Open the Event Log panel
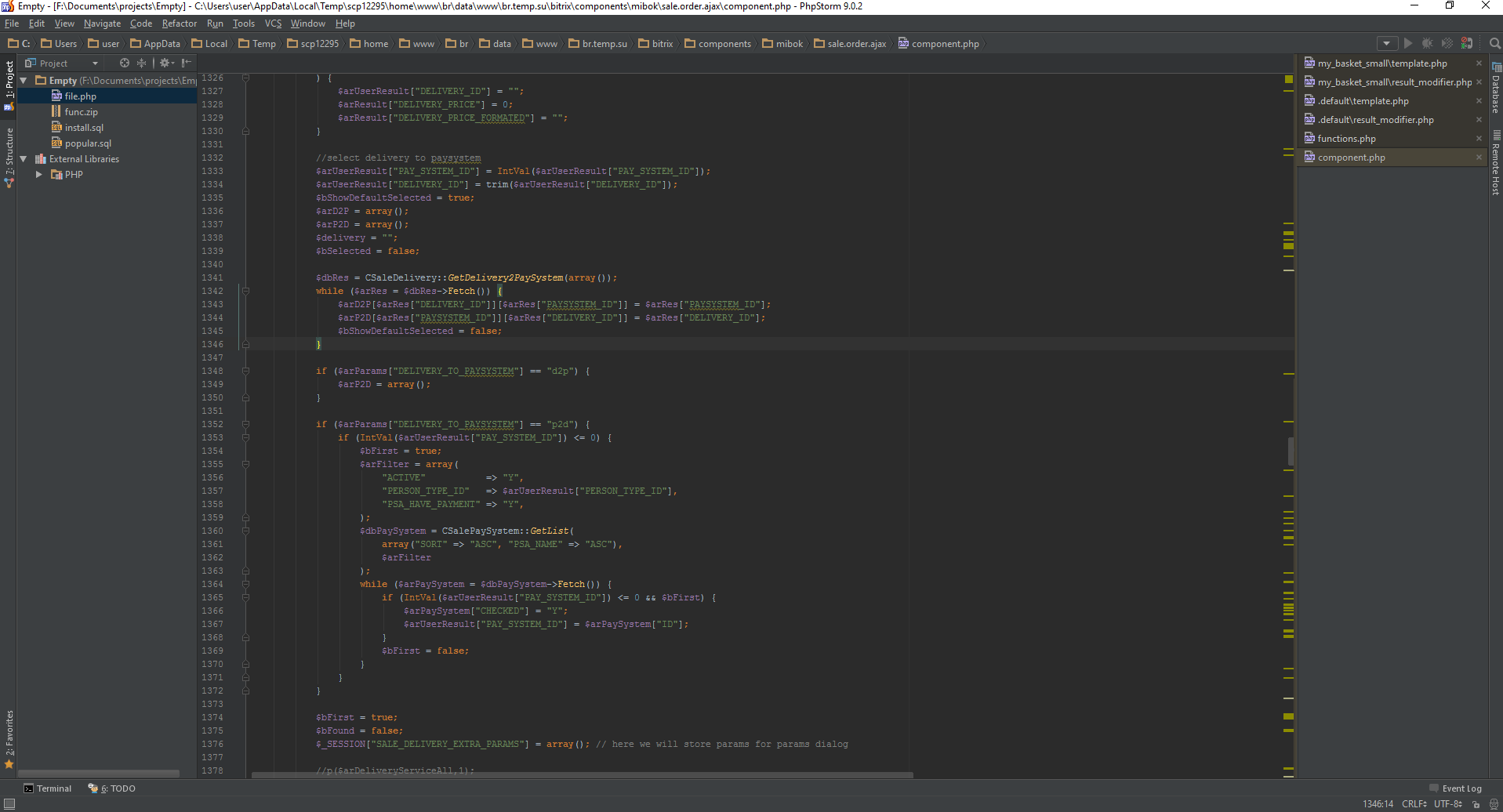 point(1455,788)
